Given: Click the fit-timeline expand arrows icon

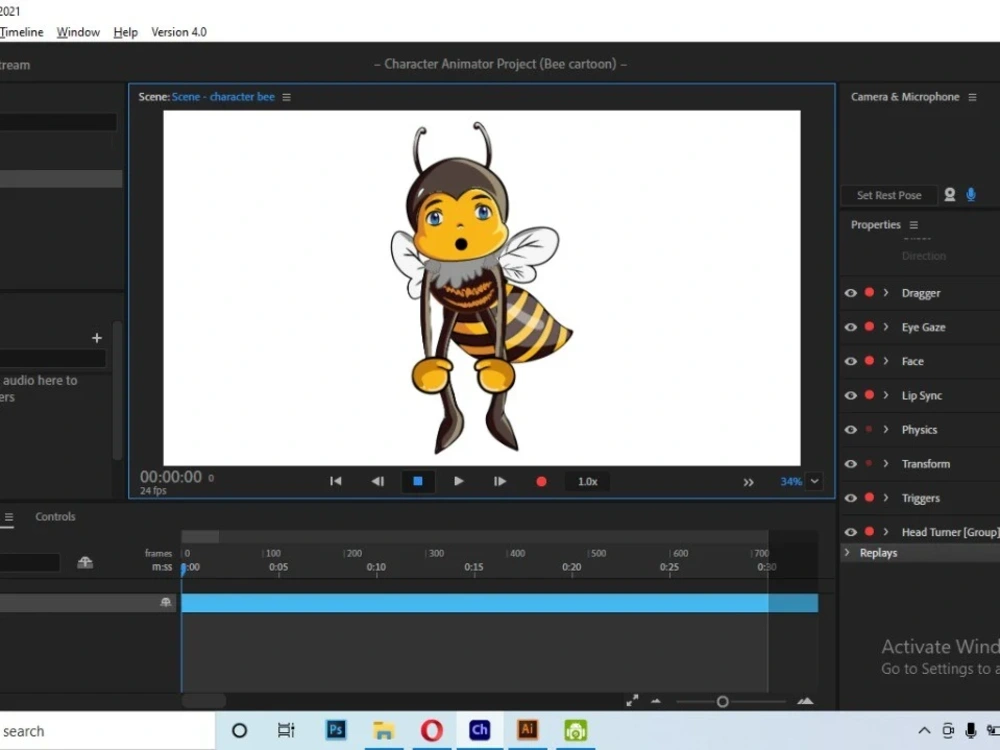Looking at the screenshot, I should [632, 701].
